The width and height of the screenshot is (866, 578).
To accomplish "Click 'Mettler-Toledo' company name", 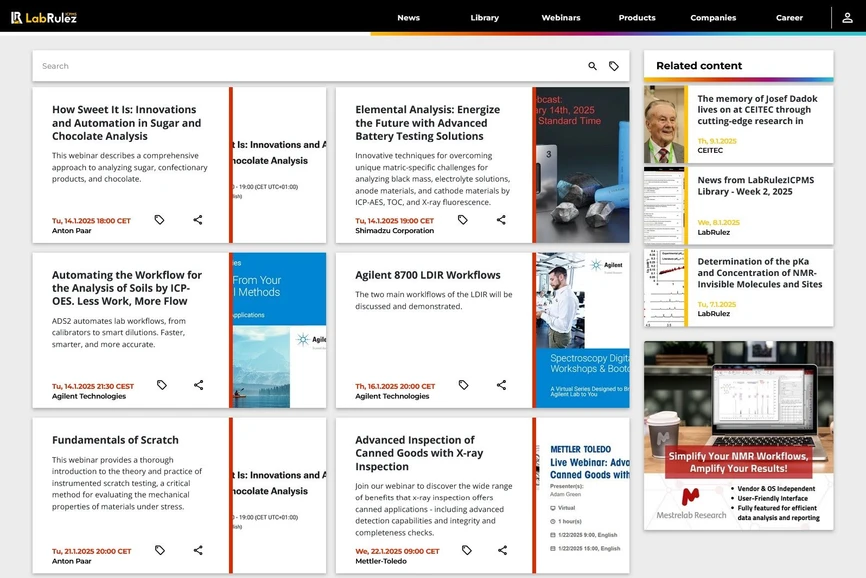I will coord(381,561).
